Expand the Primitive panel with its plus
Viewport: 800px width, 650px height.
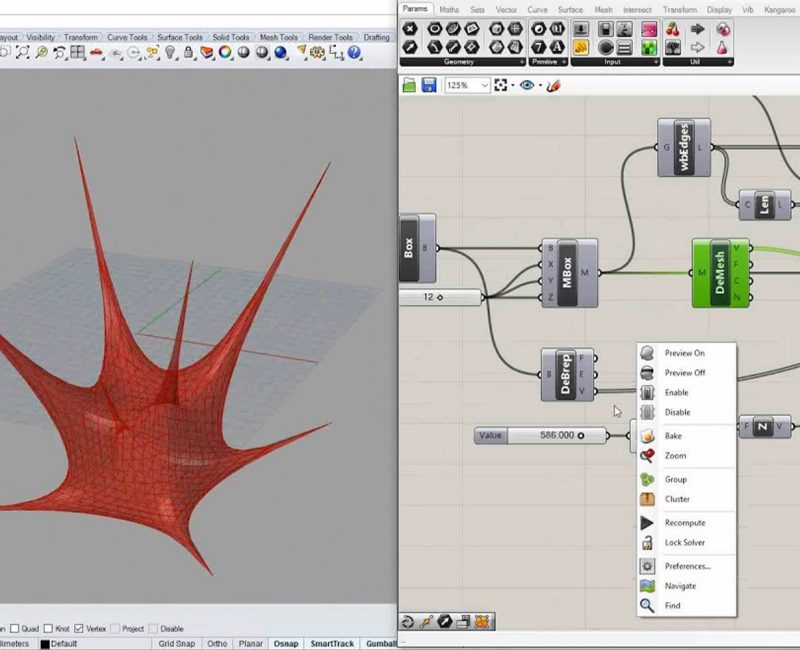pyautogui.click(x=563, y=62)
